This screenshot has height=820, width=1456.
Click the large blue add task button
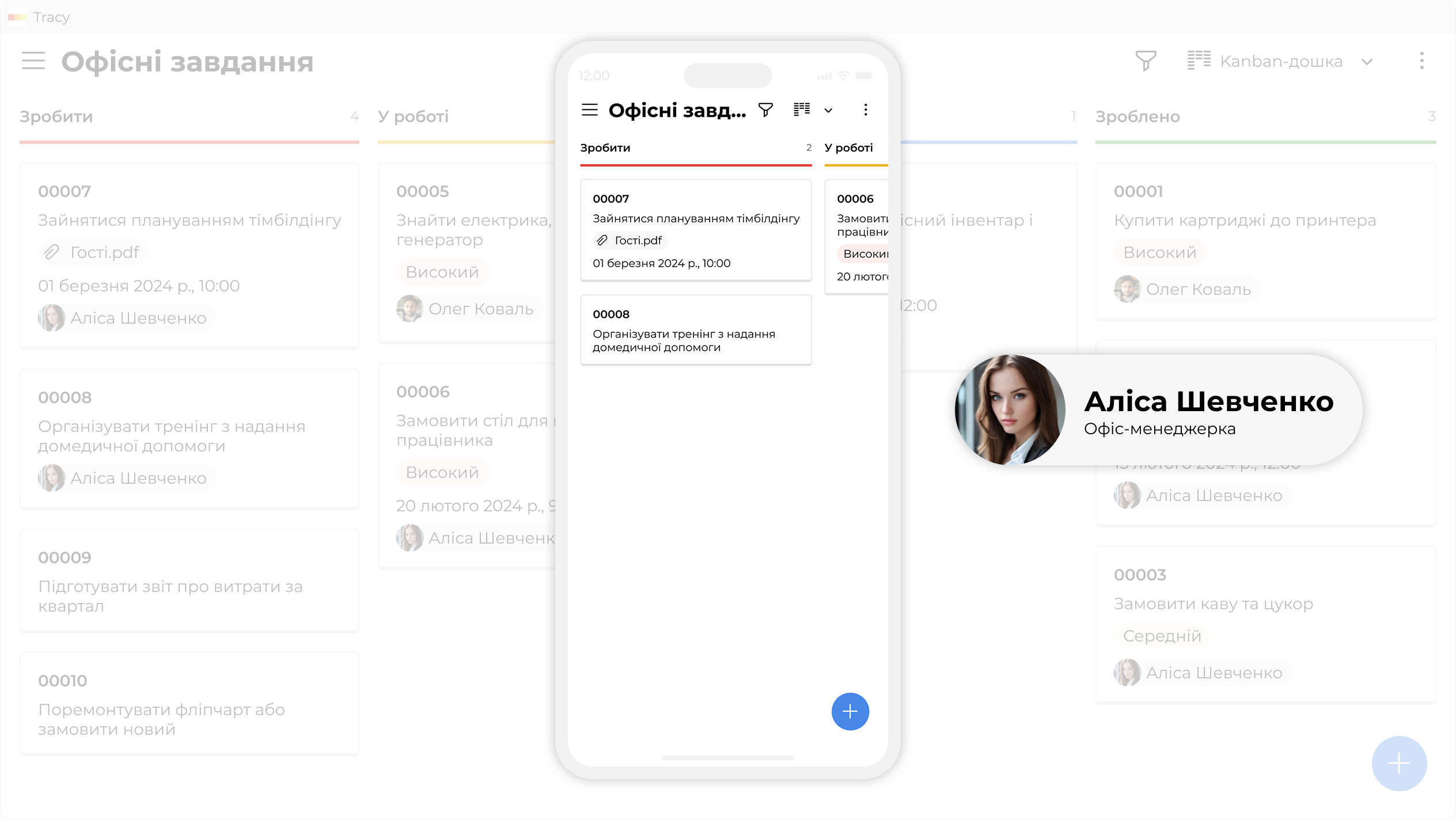pos(1398,763)
